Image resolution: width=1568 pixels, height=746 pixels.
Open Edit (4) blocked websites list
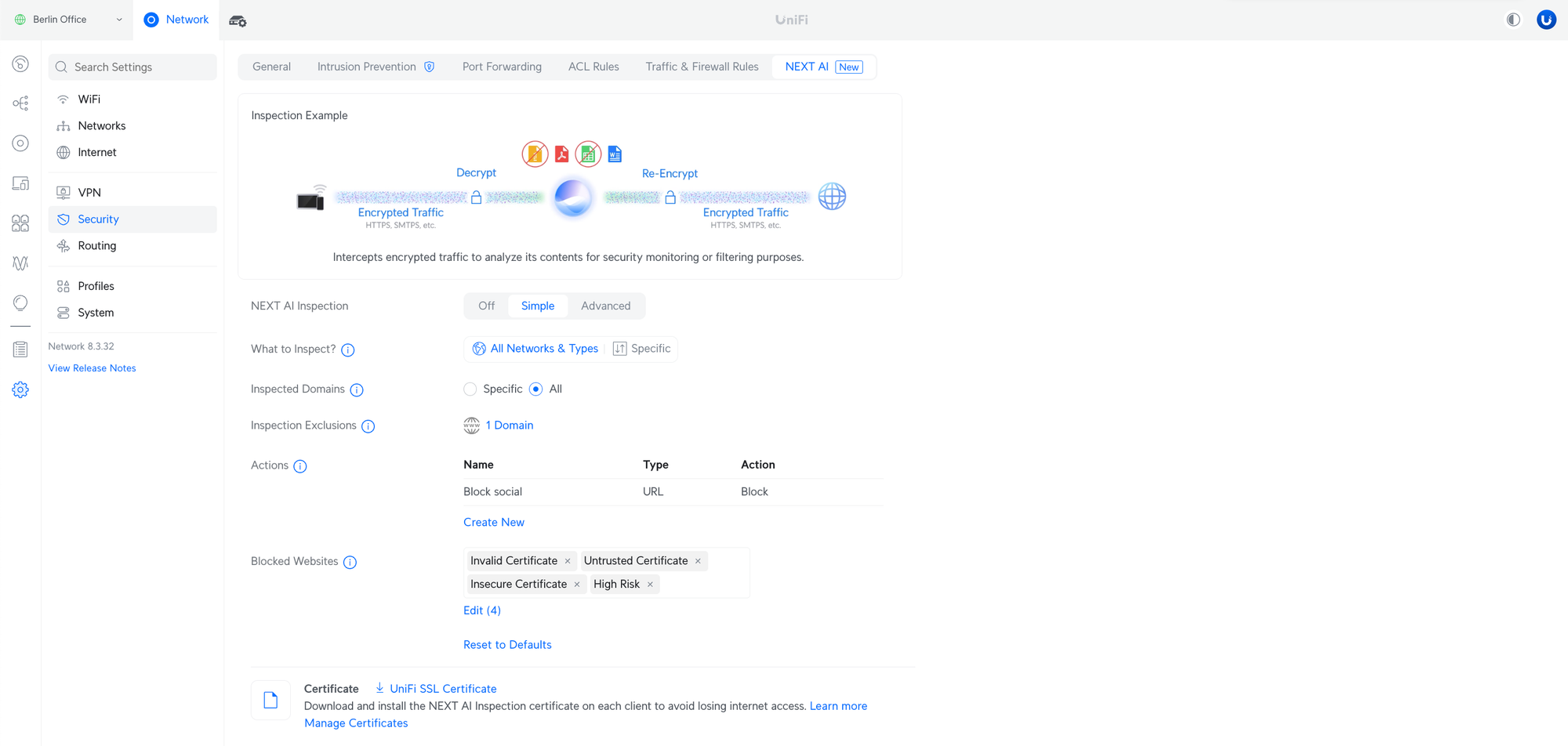(481, 610)
